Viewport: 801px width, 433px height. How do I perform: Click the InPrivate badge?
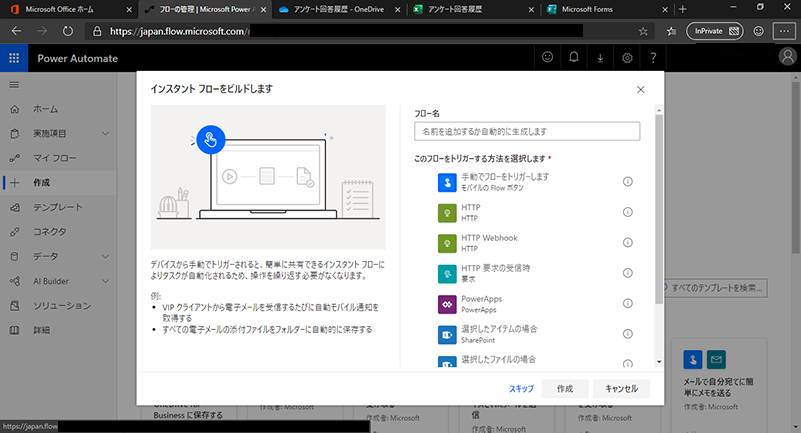tap(716, 31)
